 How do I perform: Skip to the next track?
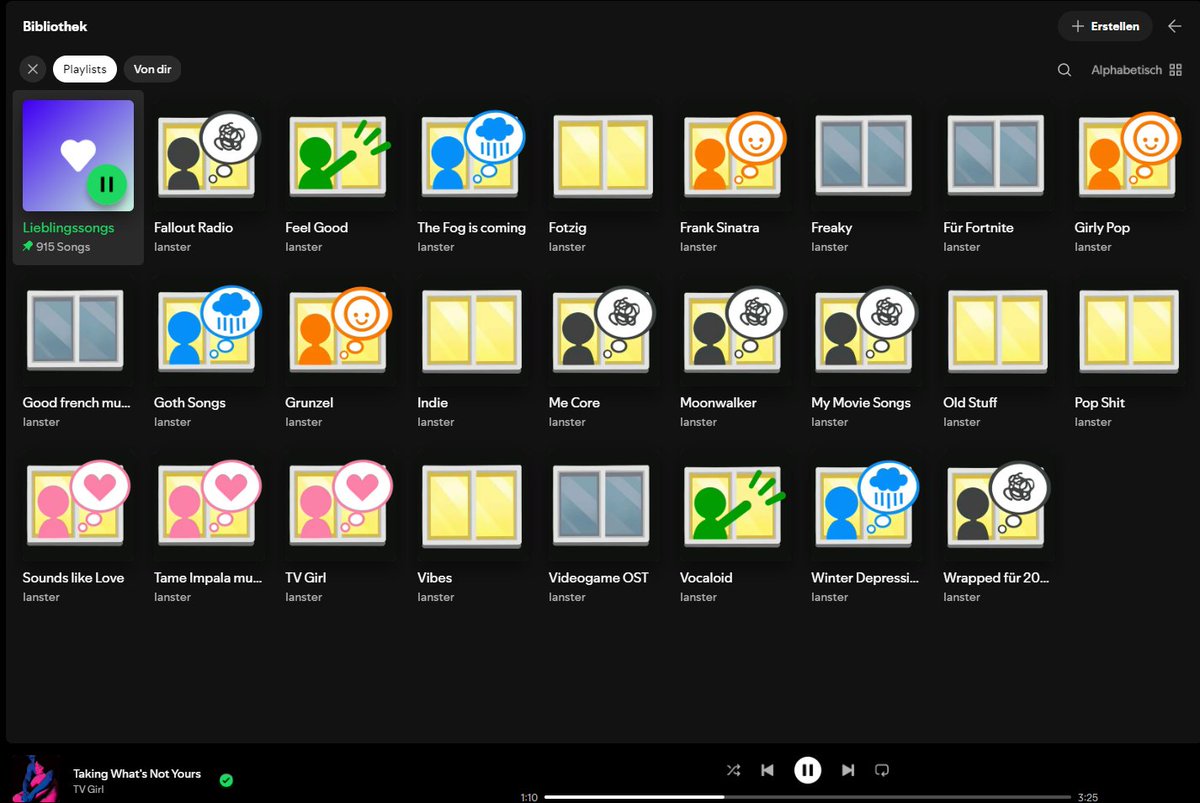(x=848, y=770)
